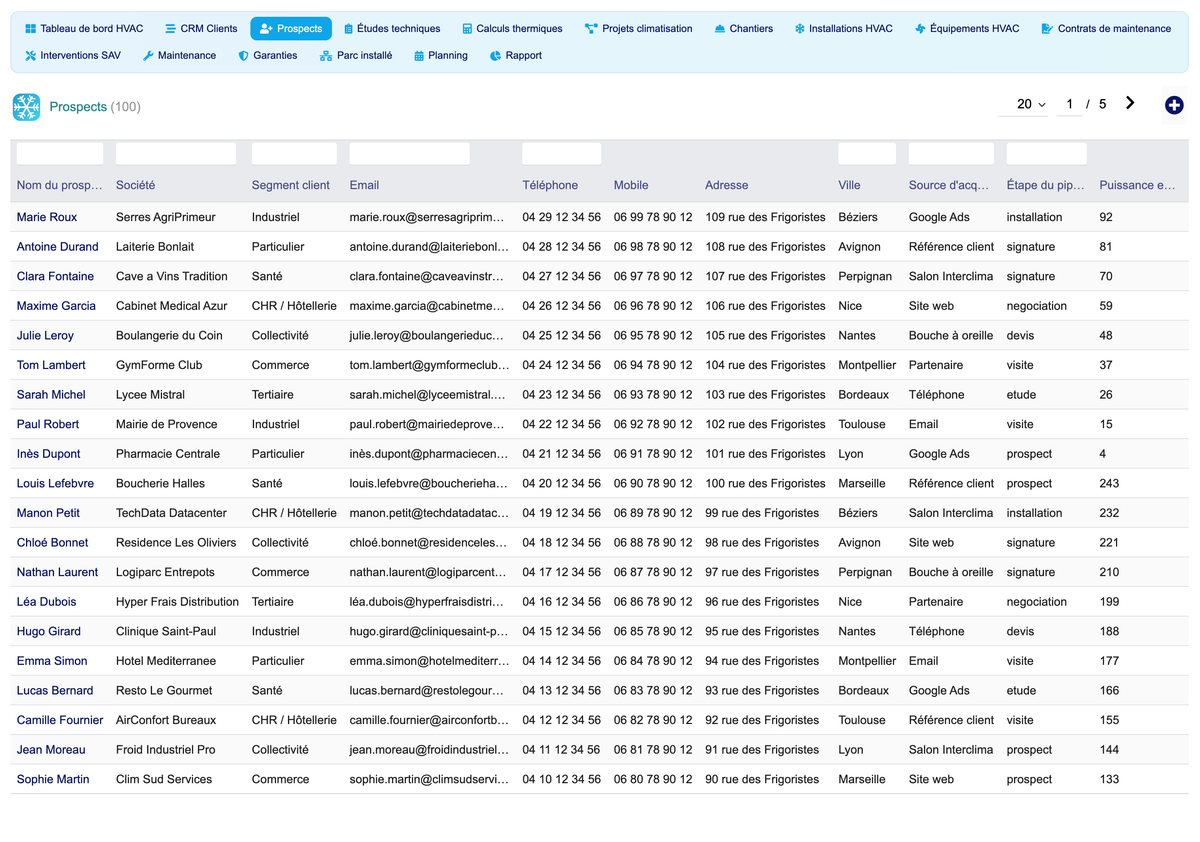Select the Prospects tab

(291, 29)
